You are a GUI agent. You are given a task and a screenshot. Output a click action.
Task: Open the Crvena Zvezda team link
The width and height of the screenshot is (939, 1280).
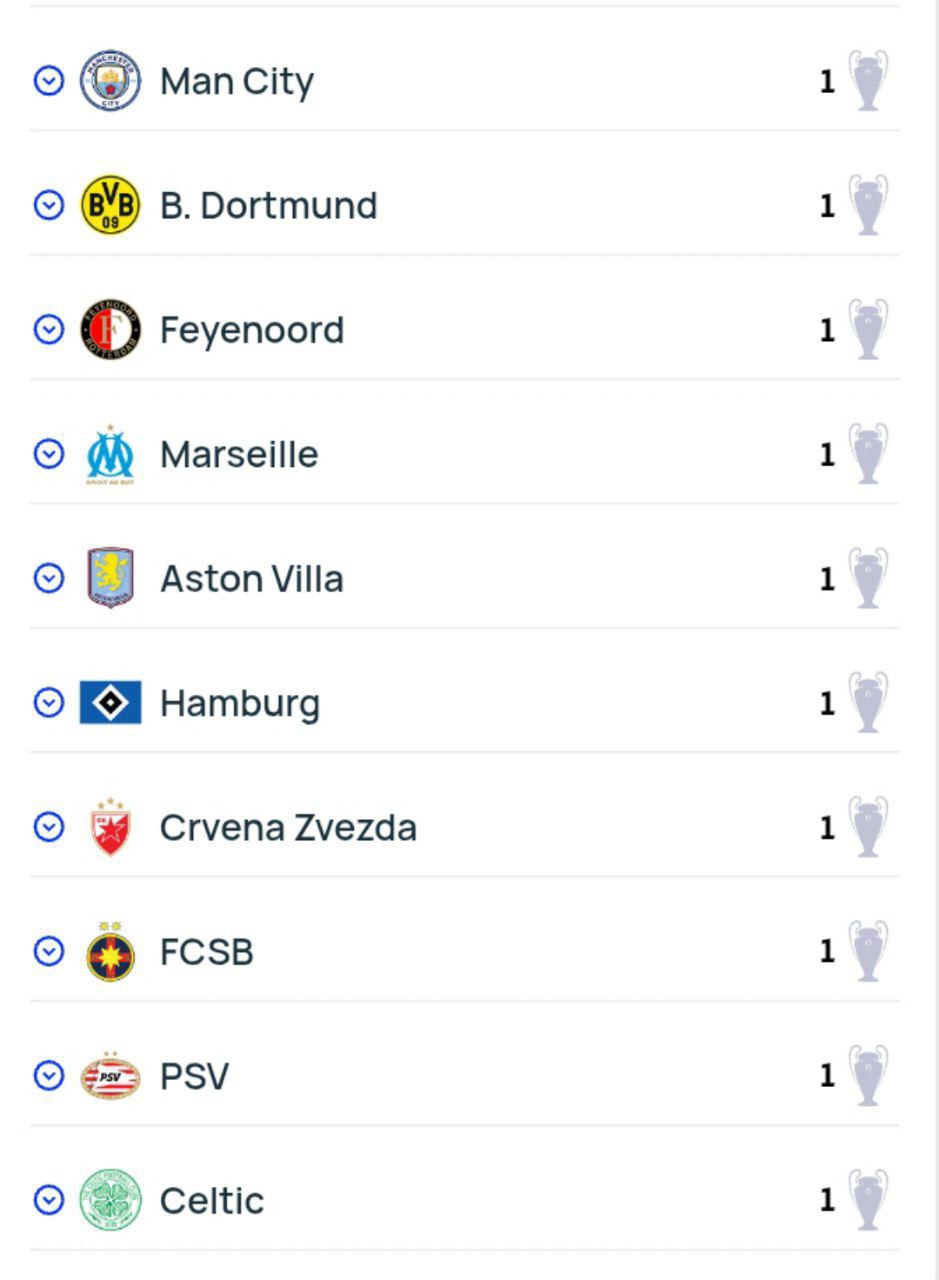click(x=288, y=828)
